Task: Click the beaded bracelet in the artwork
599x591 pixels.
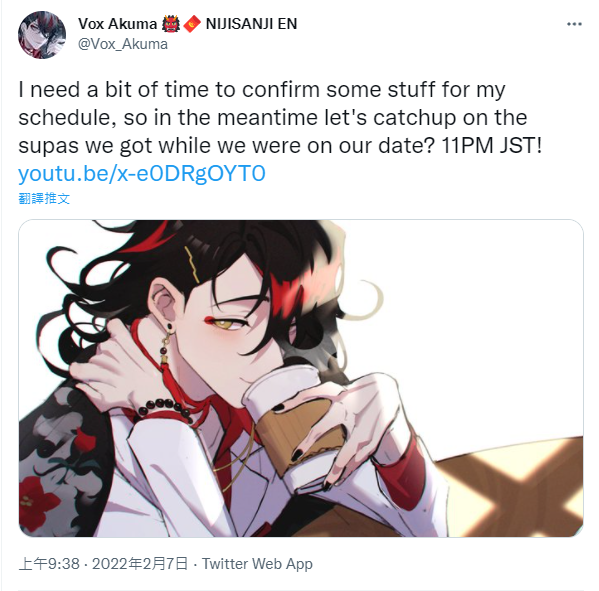Action: coord(166,408)
